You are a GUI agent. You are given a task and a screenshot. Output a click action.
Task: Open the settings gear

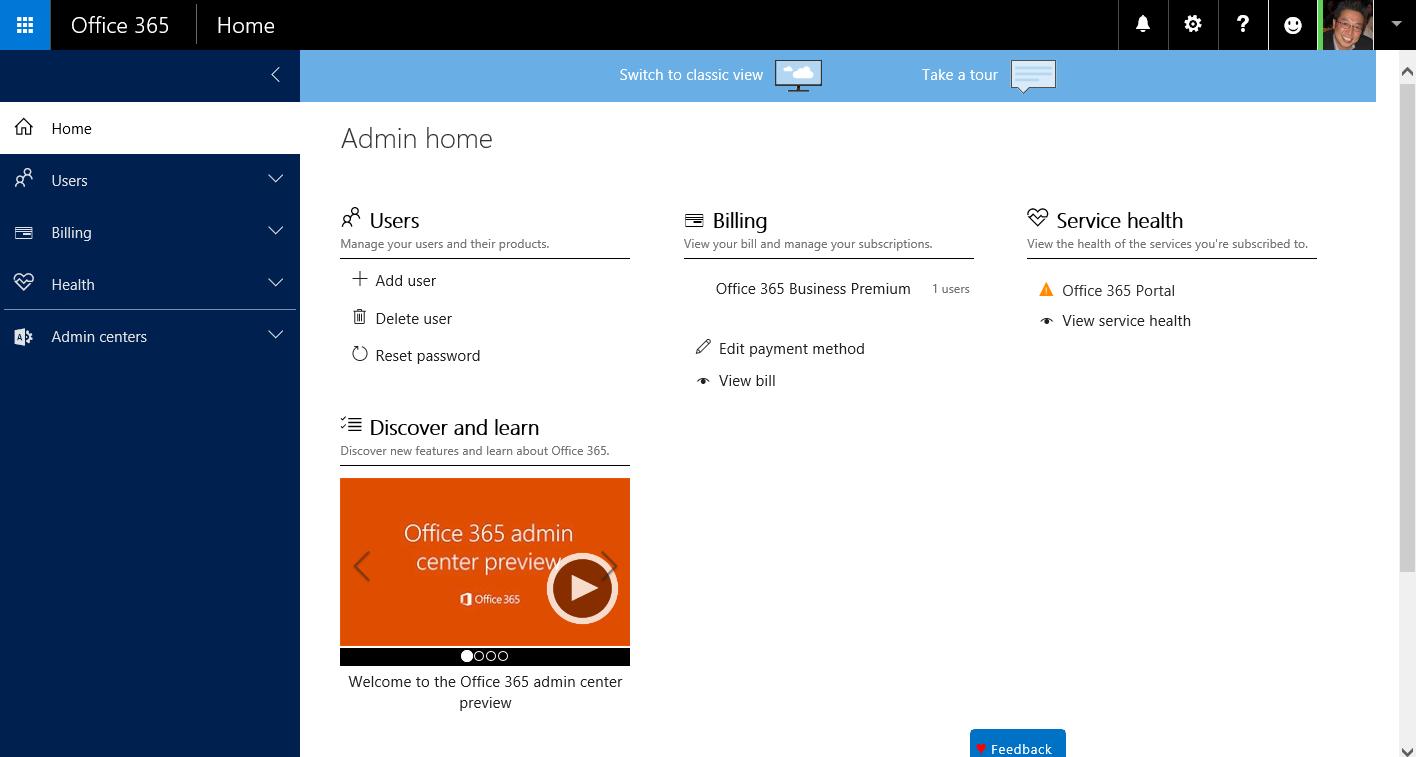click(1193, 25)
